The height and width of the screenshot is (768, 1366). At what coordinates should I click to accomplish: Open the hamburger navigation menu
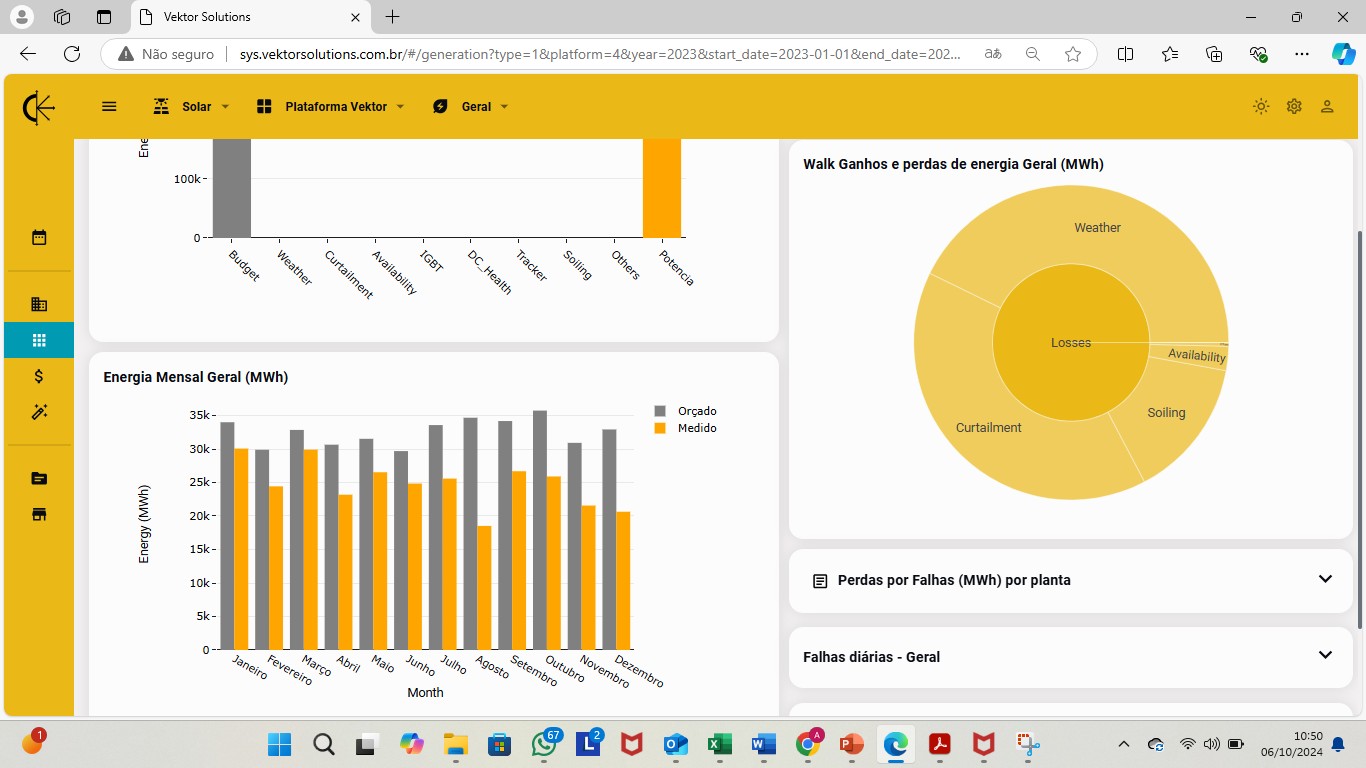(110, 106)
